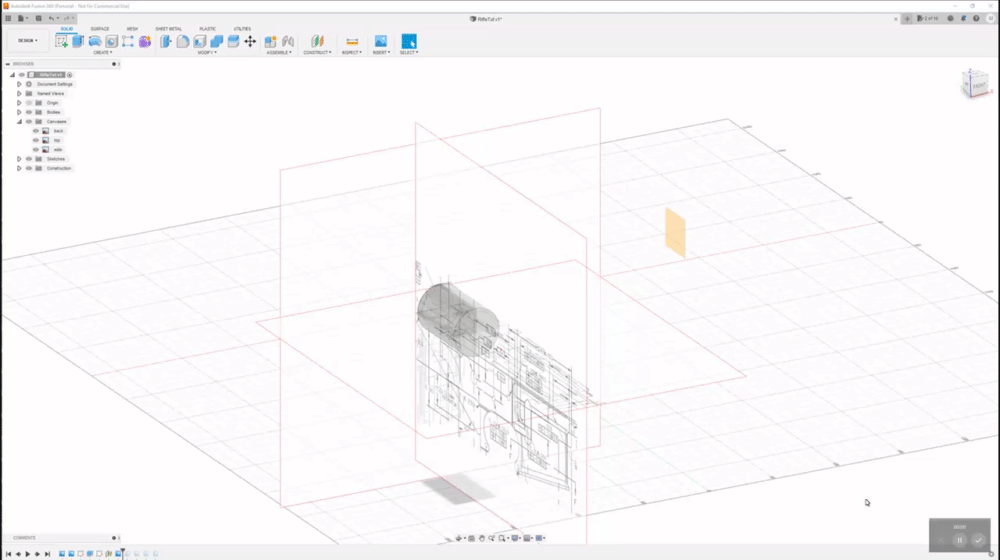Open the Modify menu
This screenshot has height=560, width=1000.
click(209, 52)
